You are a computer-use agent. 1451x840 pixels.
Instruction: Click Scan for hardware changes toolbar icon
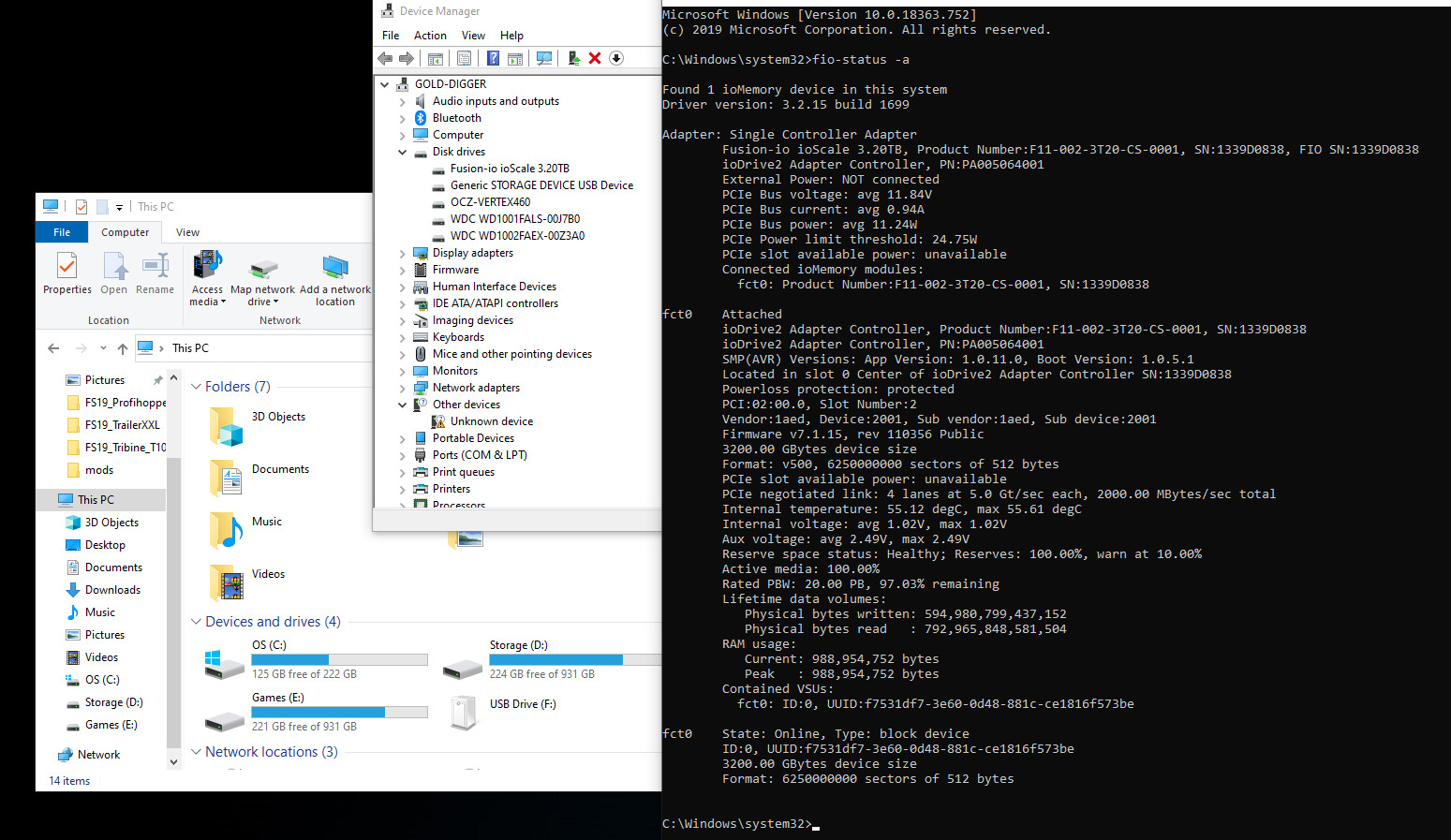(544, 58)
